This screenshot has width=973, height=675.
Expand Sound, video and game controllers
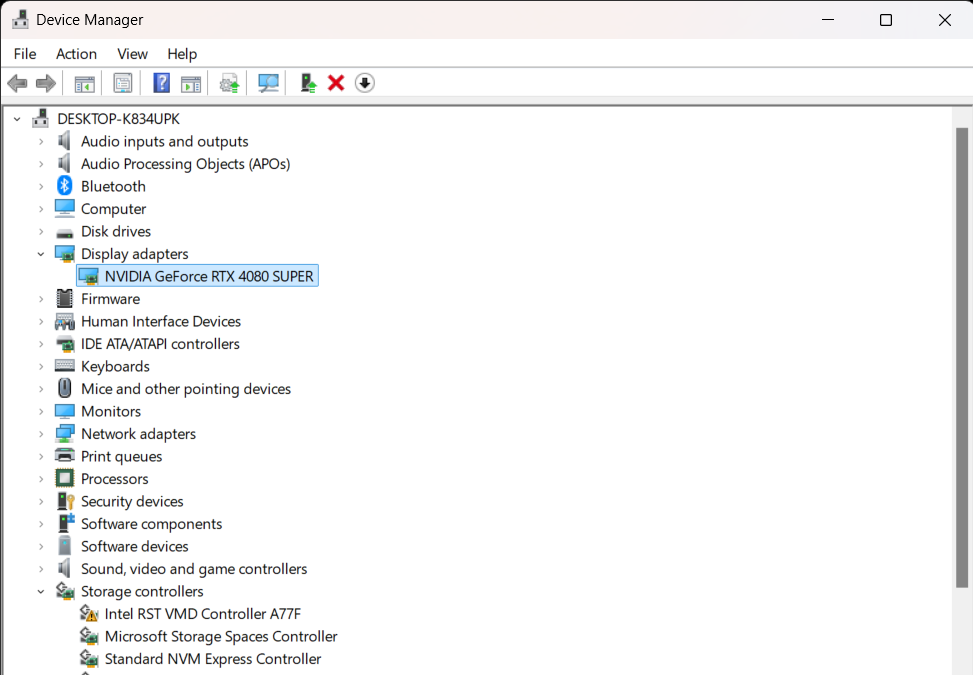pyautogui.click(x=41, y=569)
